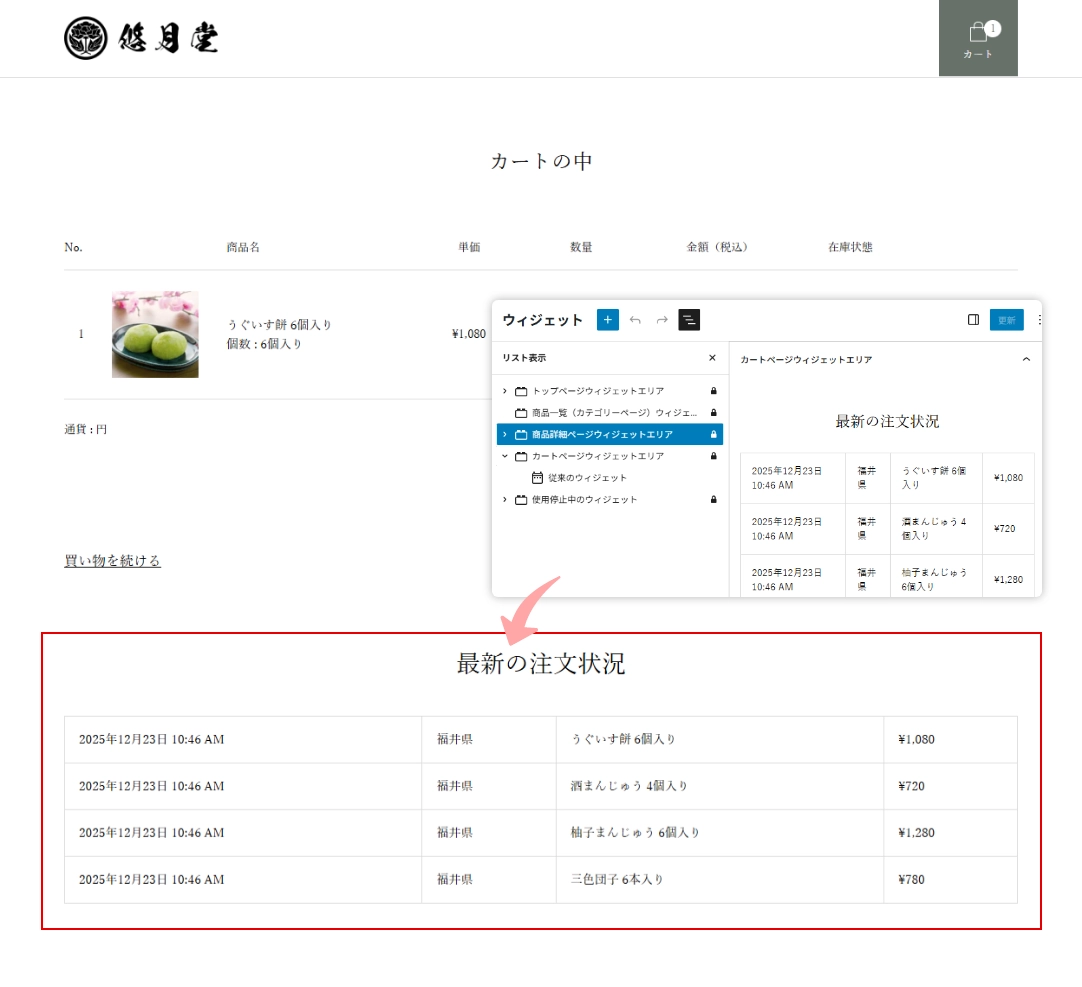Screen dimensions: 1082x987
Task: Collapse the カートページウィジェットエリア panel via its chevron
Action: [x=1025, y=360]
